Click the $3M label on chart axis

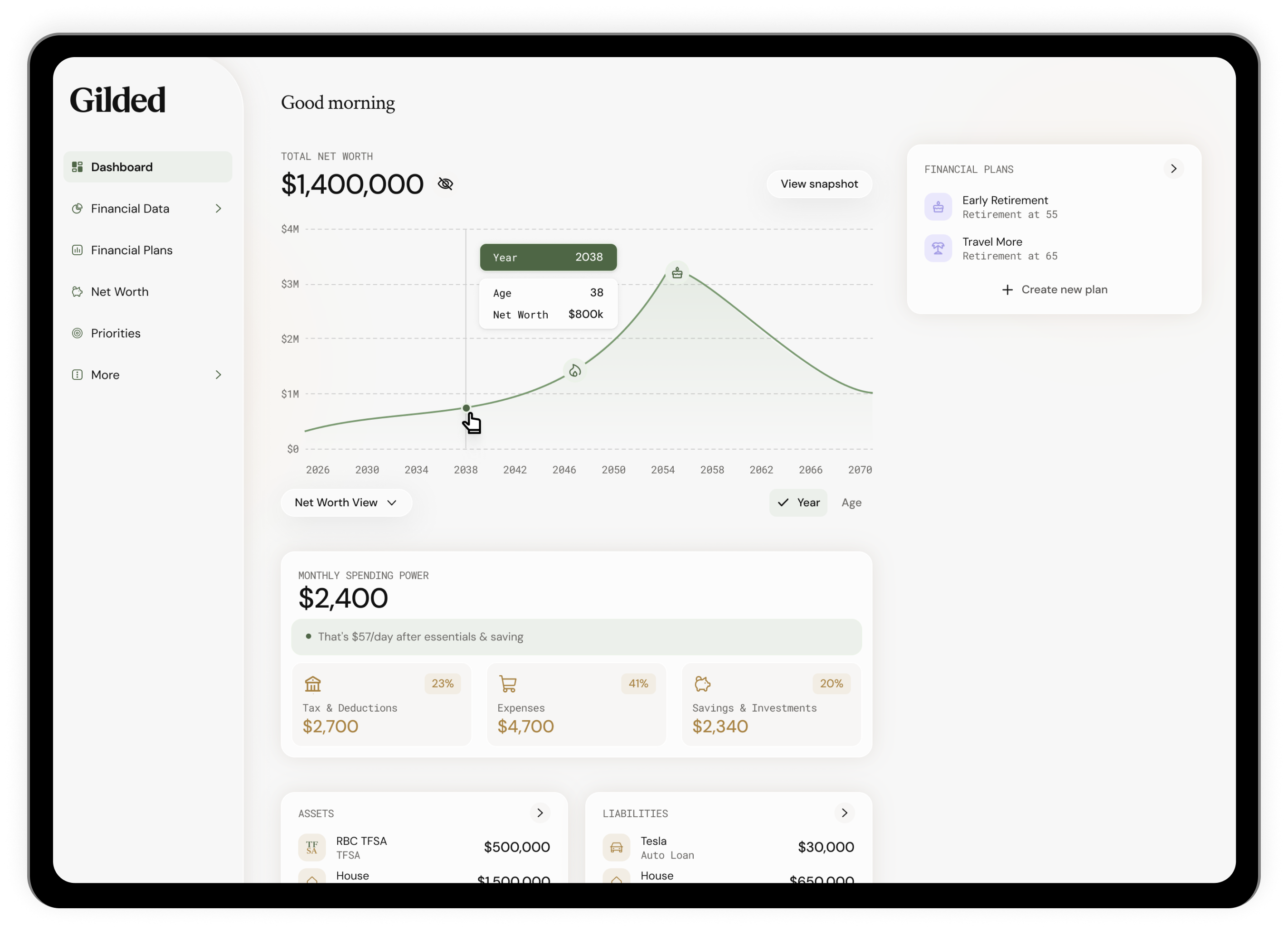pos(290,283)
